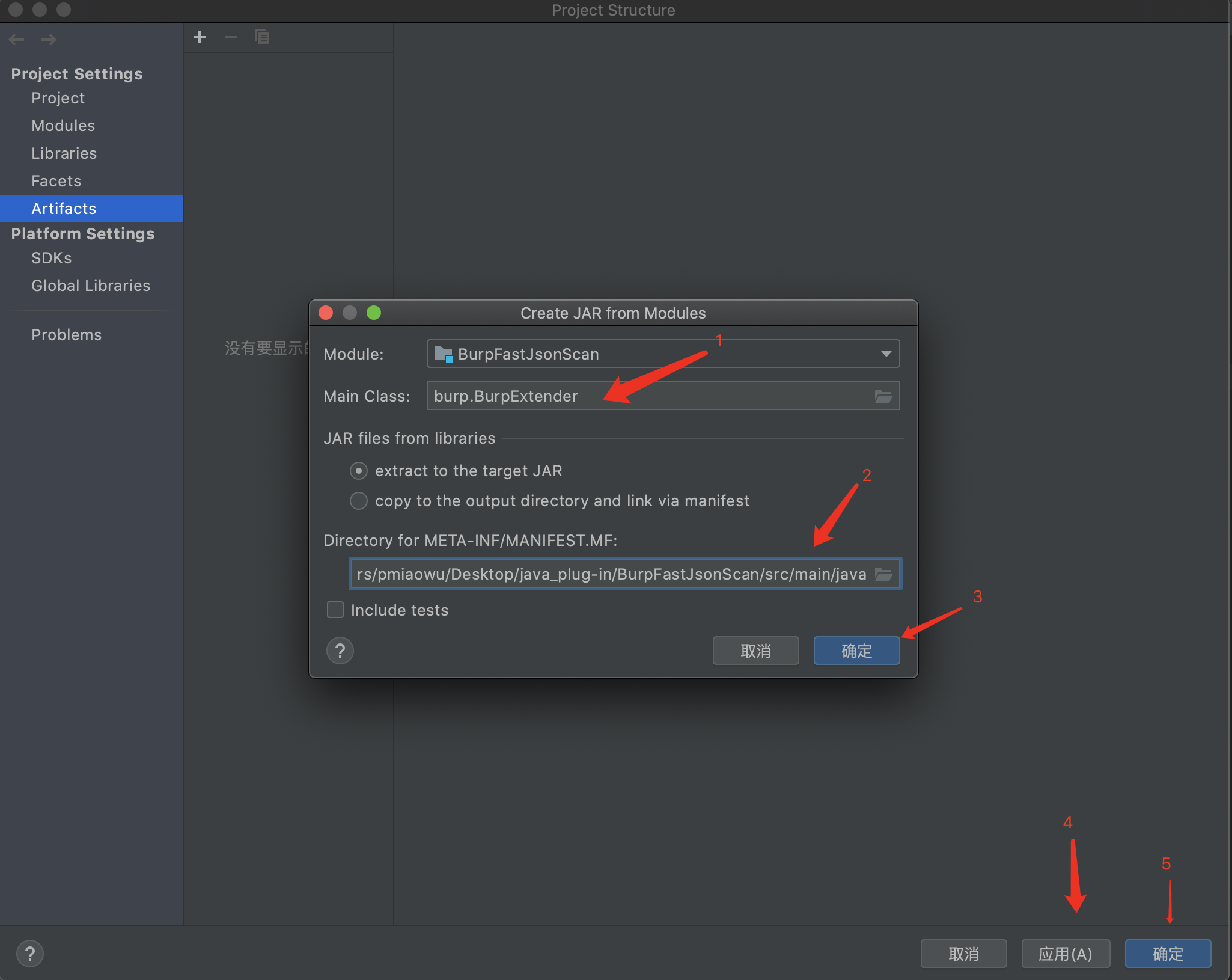Browse for MANIFEST.MF directory folder icon
The width and height of the screenshot is (1232, 980).
click(883, 574)
